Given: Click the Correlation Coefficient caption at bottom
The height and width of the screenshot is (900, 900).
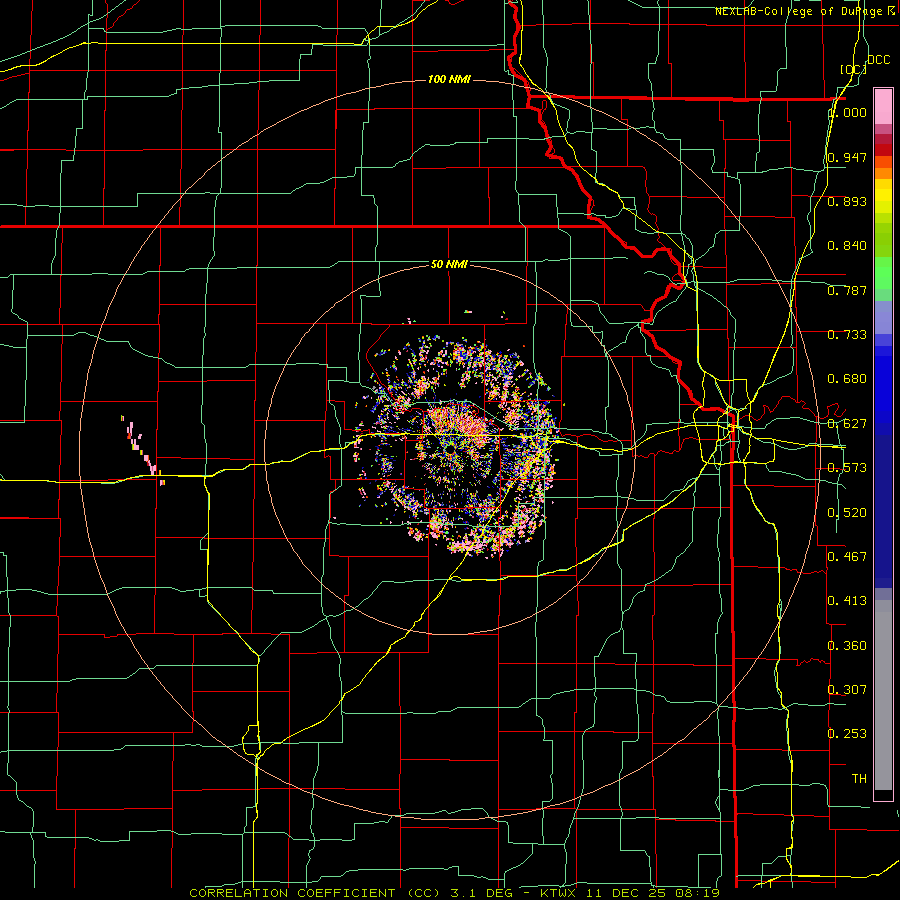Looking at the screenshot, I should tap(454, 893).
